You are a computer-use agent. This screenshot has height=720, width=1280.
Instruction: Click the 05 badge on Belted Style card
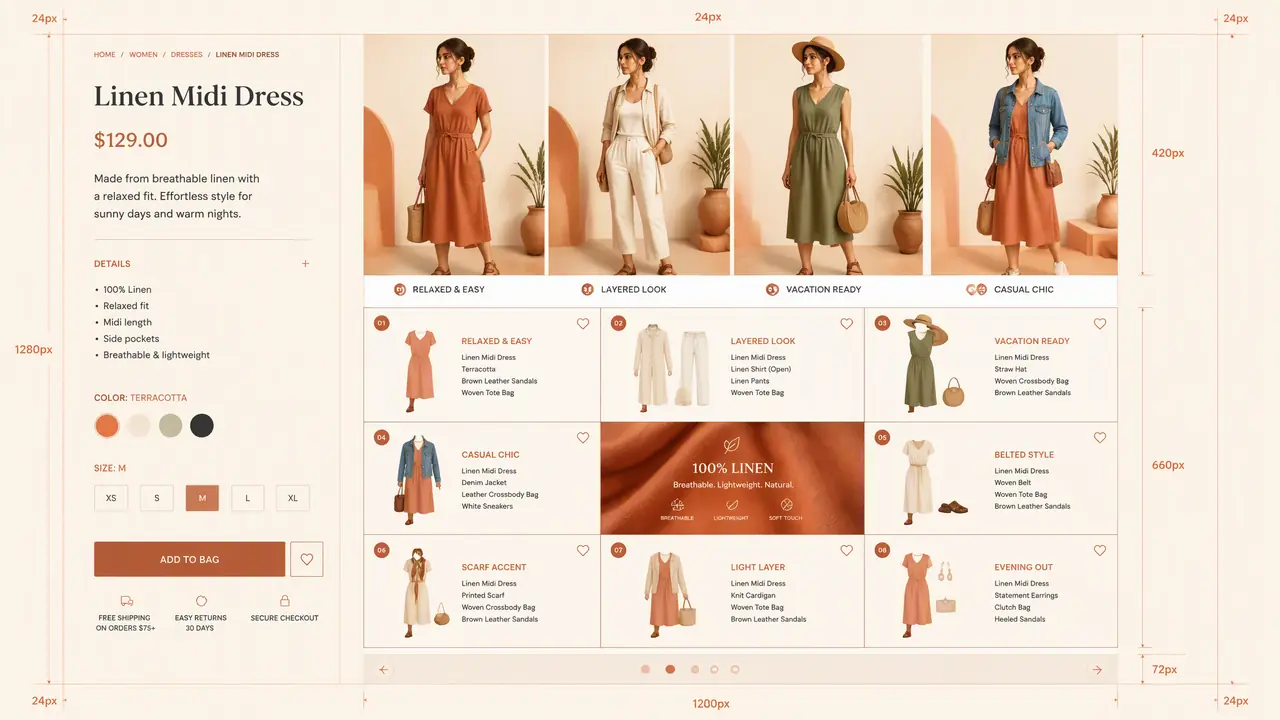(x=882, y=437)
